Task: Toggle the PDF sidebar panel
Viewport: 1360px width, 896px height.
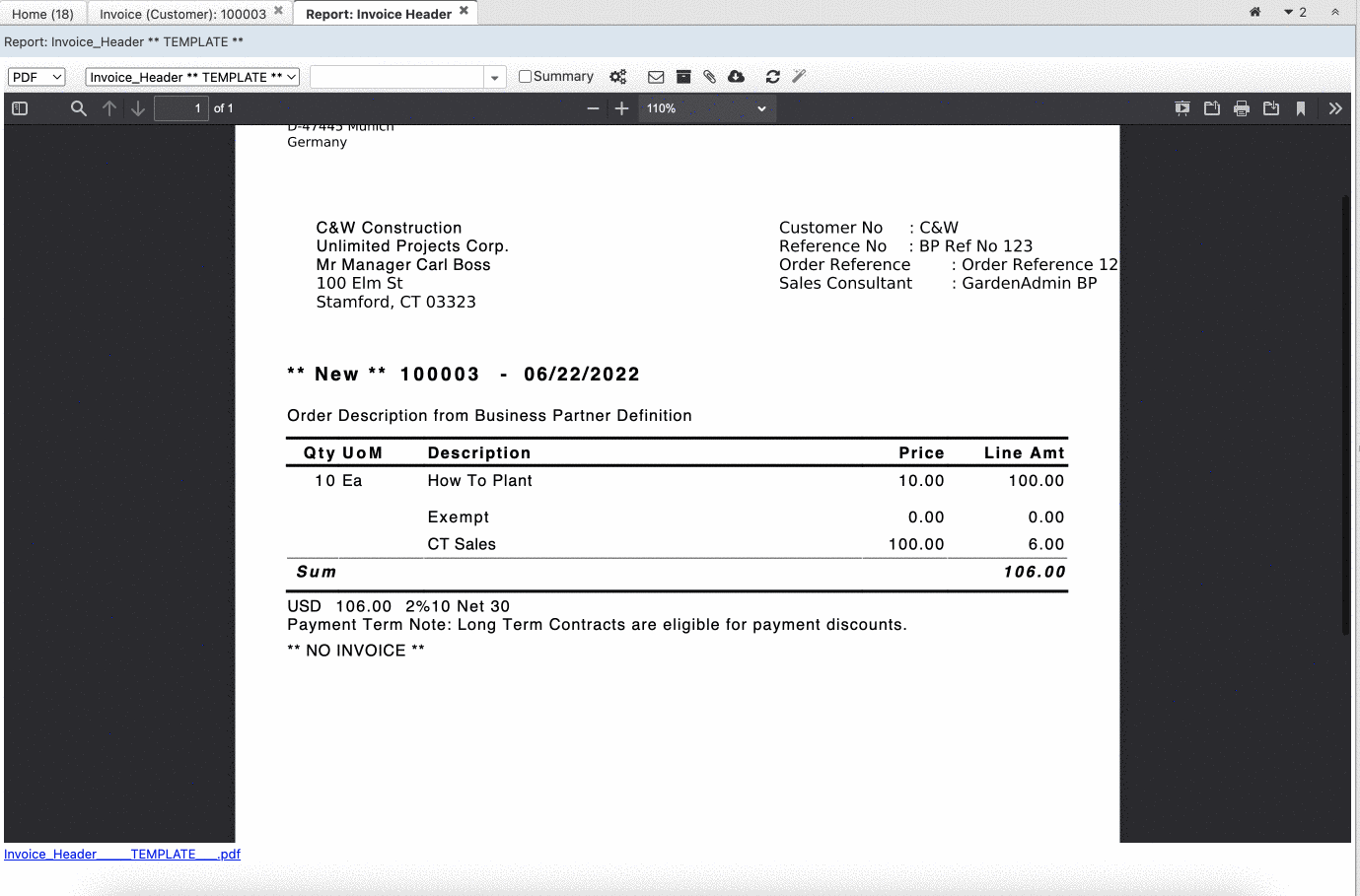Action: pos(19,108)
